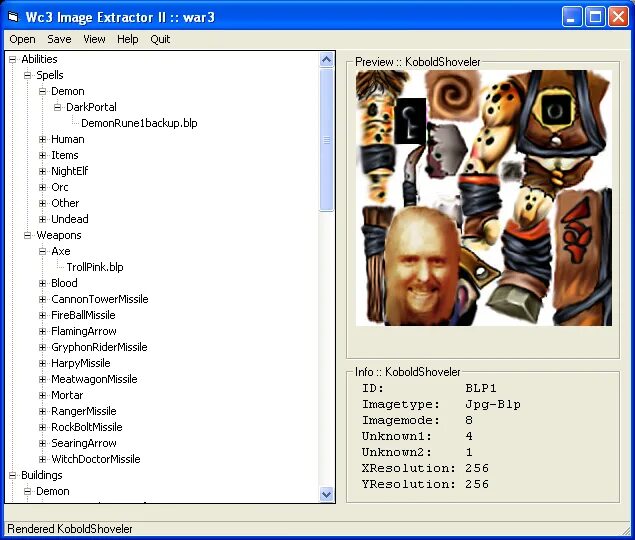Click the KoboldShoveler preview image
Screen dimensions: 635x540
click(x=484, y=198)
